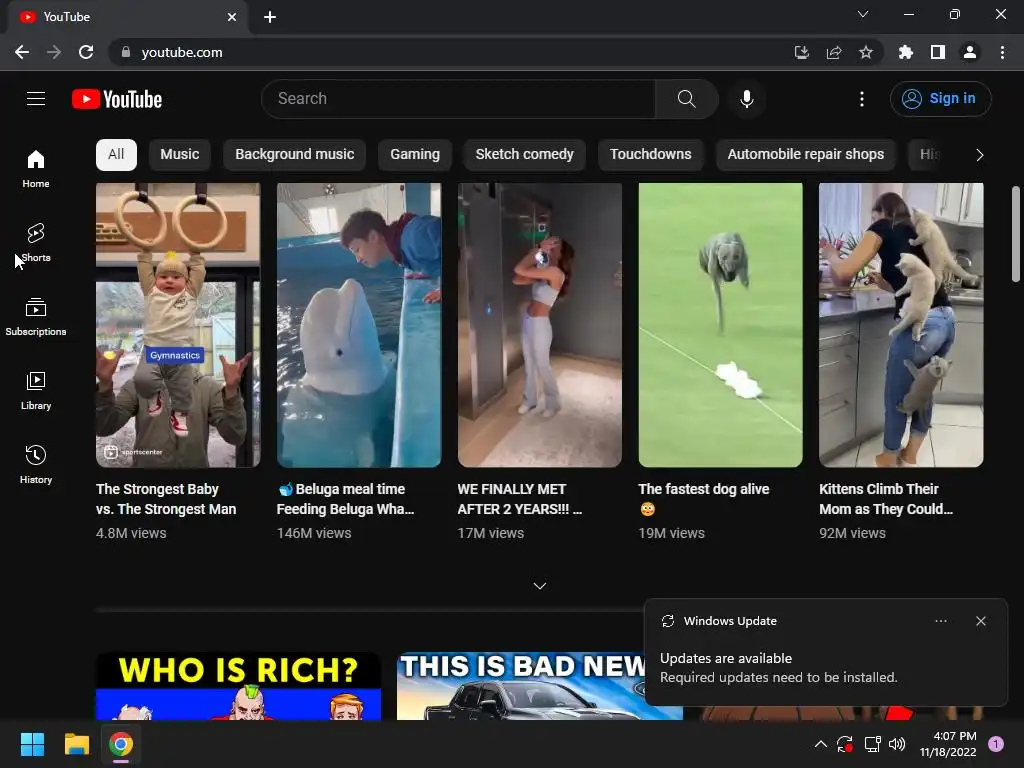Click the YouTube search input field

[458, 99]
